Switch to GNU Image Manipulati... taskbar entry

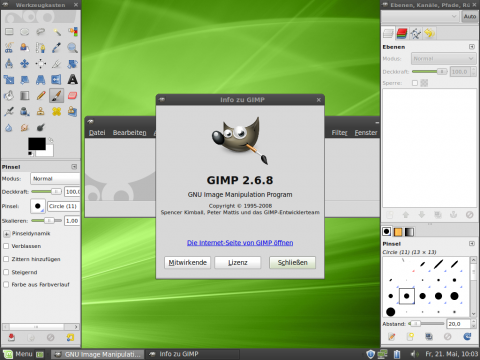point(98,354)
